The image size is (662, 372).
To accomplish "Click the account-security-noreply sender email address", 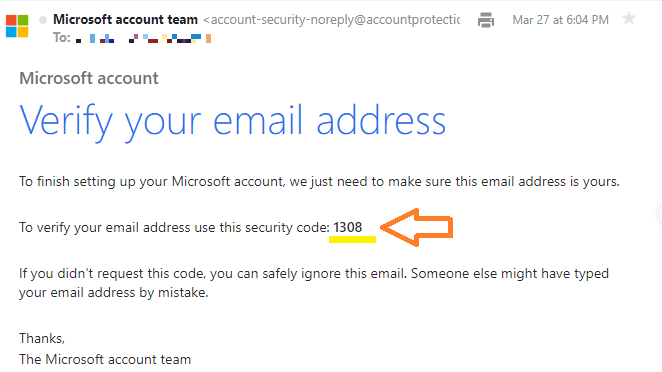I will click(332, 20).
